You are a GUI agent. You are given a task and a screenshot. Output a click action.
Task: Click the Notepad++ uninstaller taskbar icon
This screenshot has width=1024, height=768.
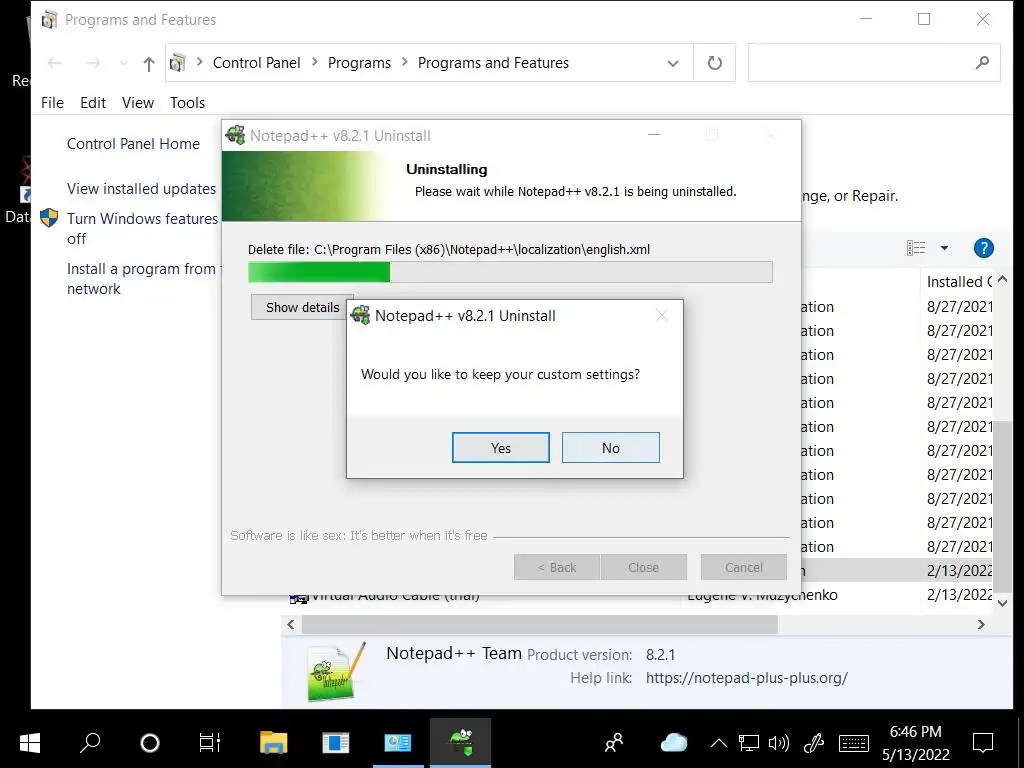pos(460,743)
